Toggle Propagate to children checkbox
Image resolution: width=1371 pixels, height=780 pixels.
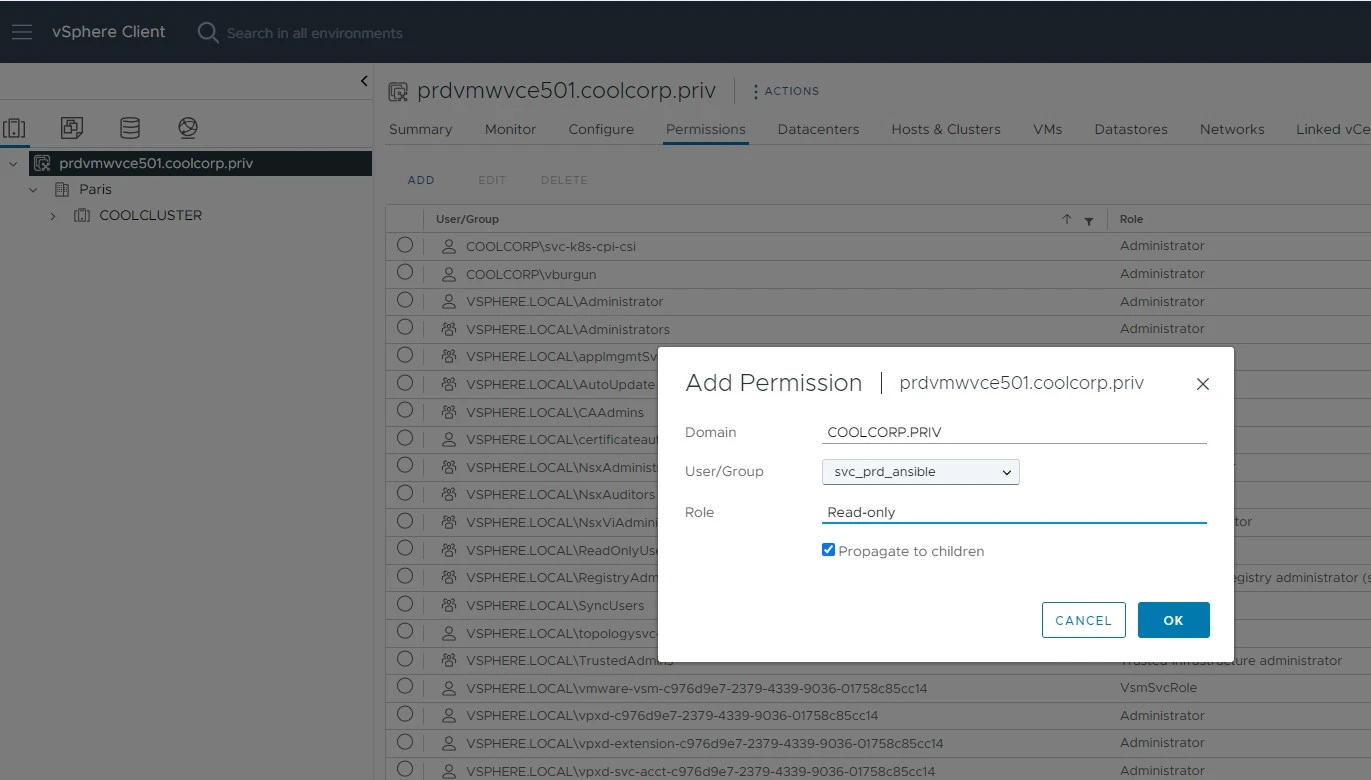click(x=828, y=550)
